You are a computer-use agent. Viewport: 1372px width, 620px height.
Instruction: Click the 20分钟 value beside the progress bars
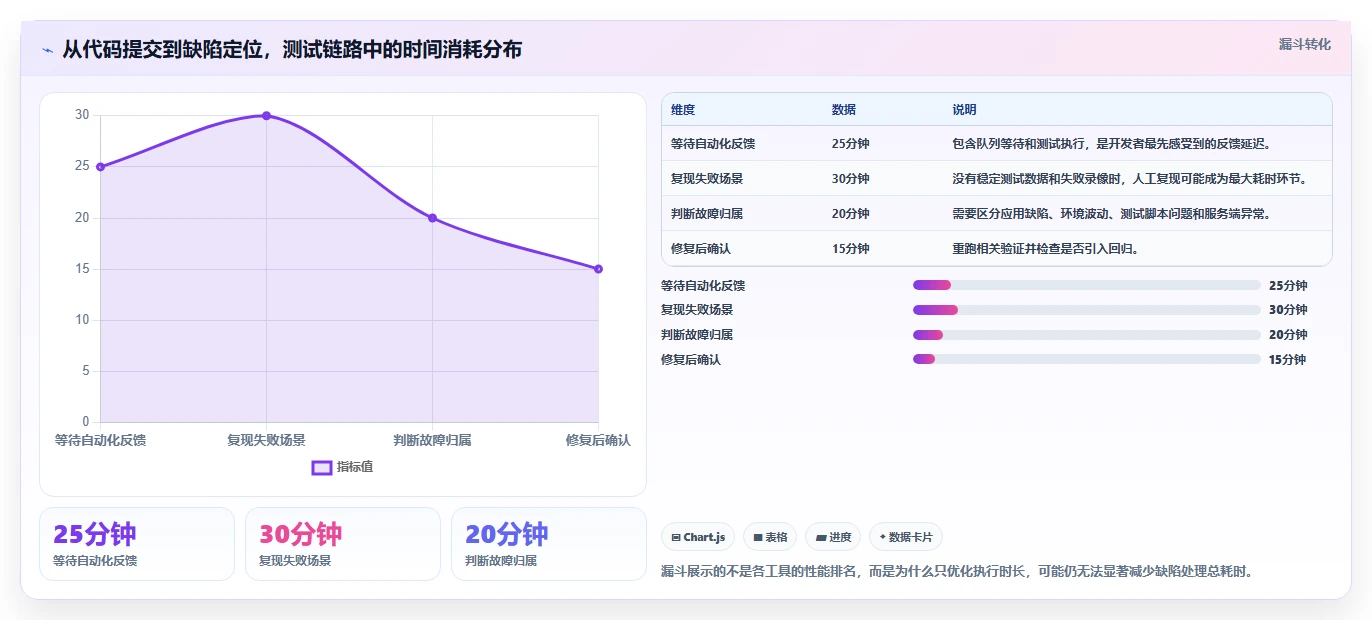tap(1288, 335)
